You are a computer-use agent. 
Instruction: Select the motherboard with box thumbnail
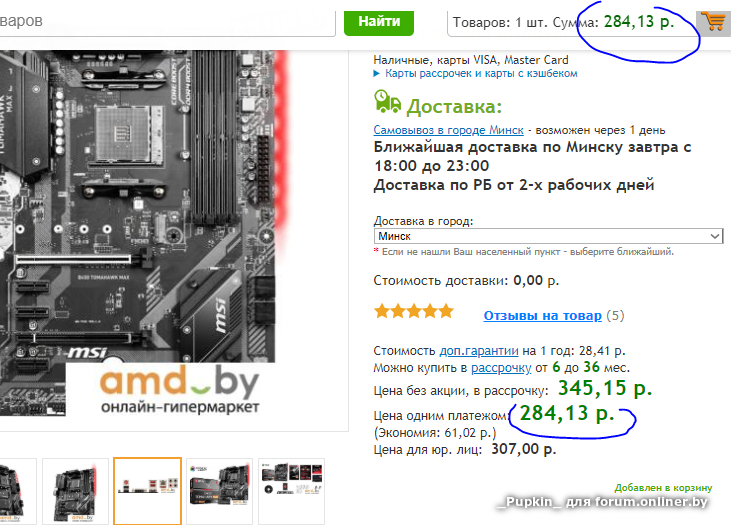(x=220, y=491)
